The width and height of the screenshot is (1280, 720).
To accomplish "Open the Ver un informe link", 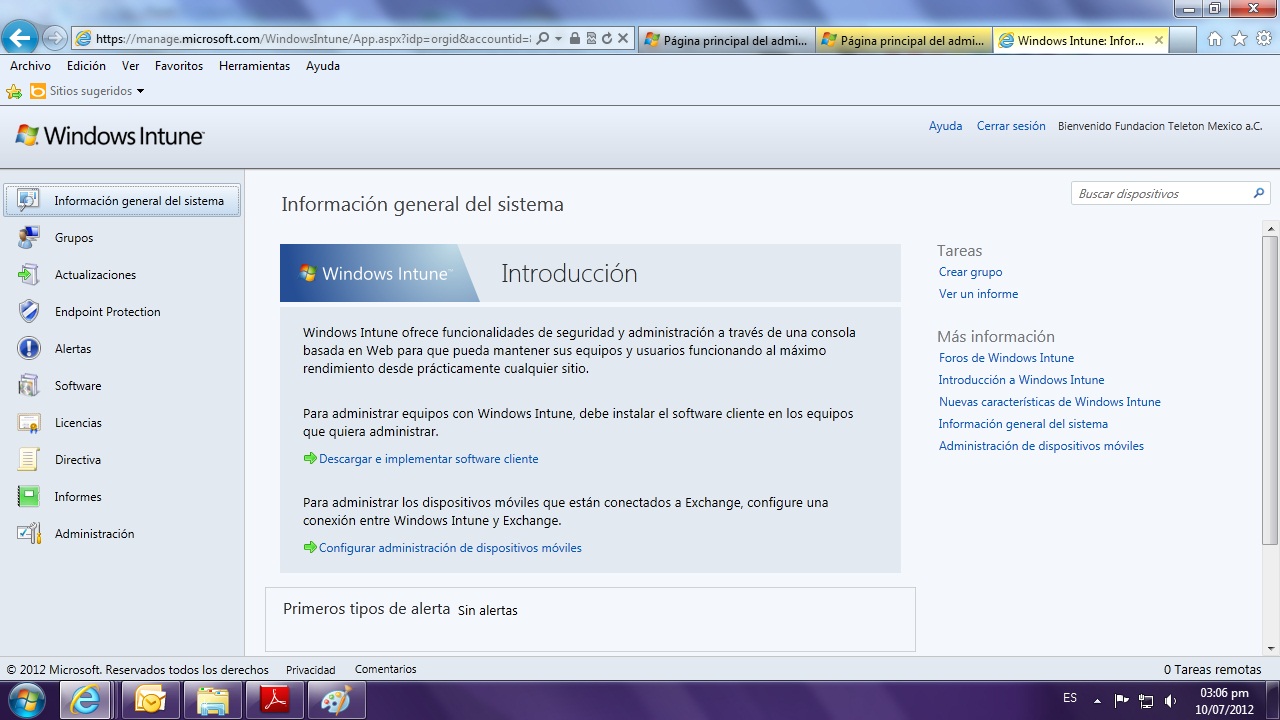I will pyautogui.click(x=978, y=294).
